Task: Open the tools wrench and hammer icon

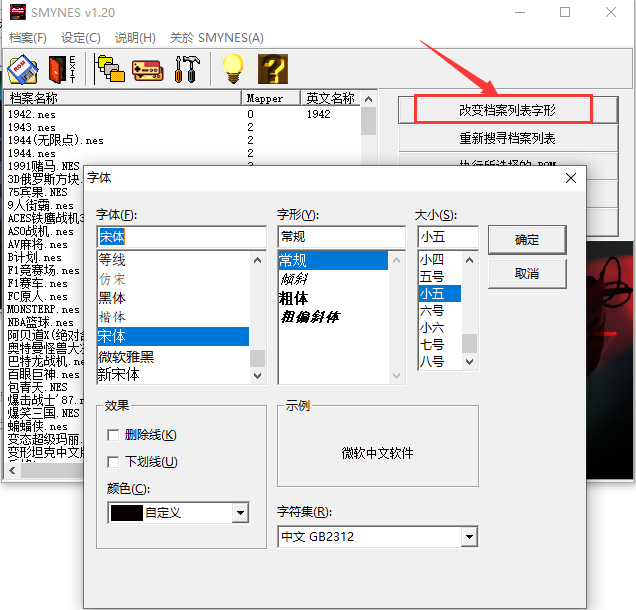Action: tap(186, 68)
